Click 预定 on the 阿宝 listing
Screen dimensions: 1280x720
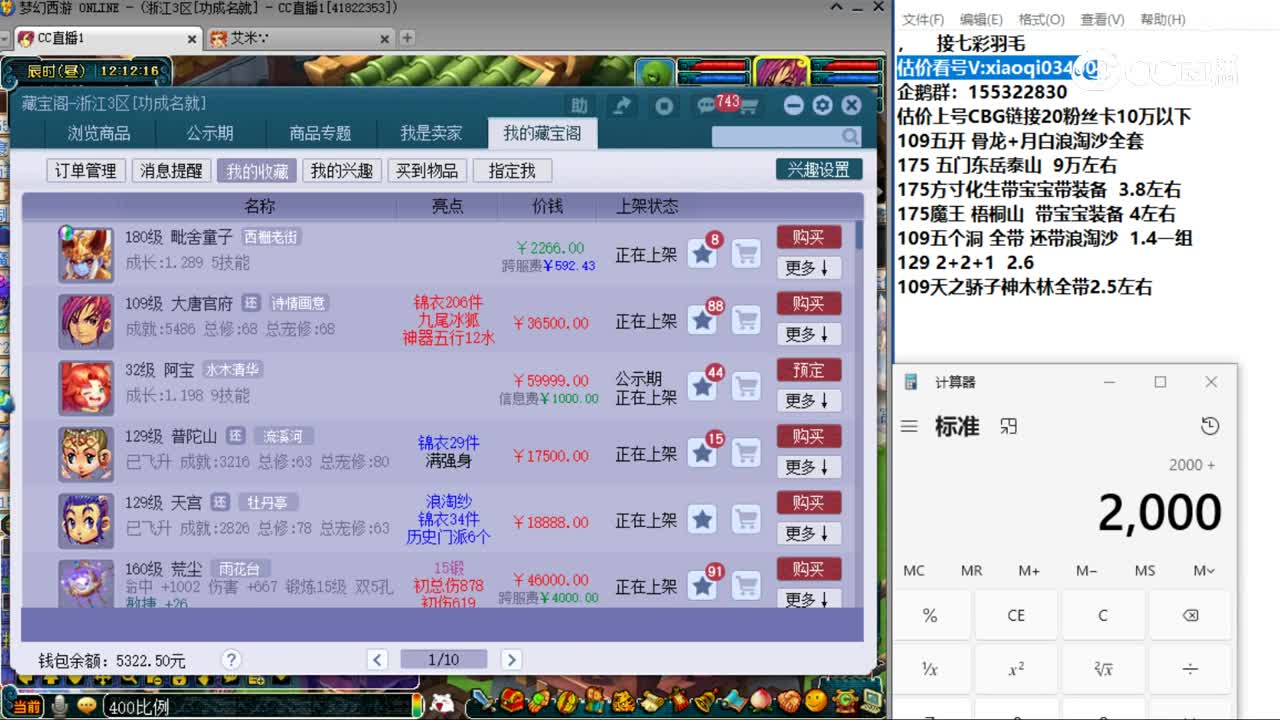809,370
